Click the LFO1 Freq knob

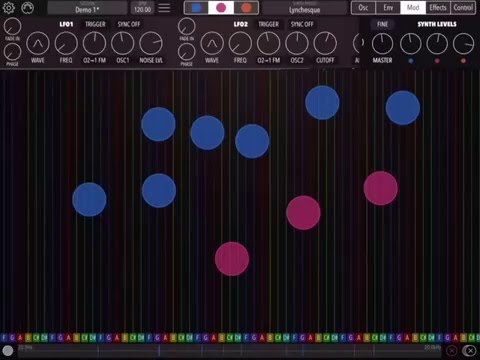click(66, 43)
